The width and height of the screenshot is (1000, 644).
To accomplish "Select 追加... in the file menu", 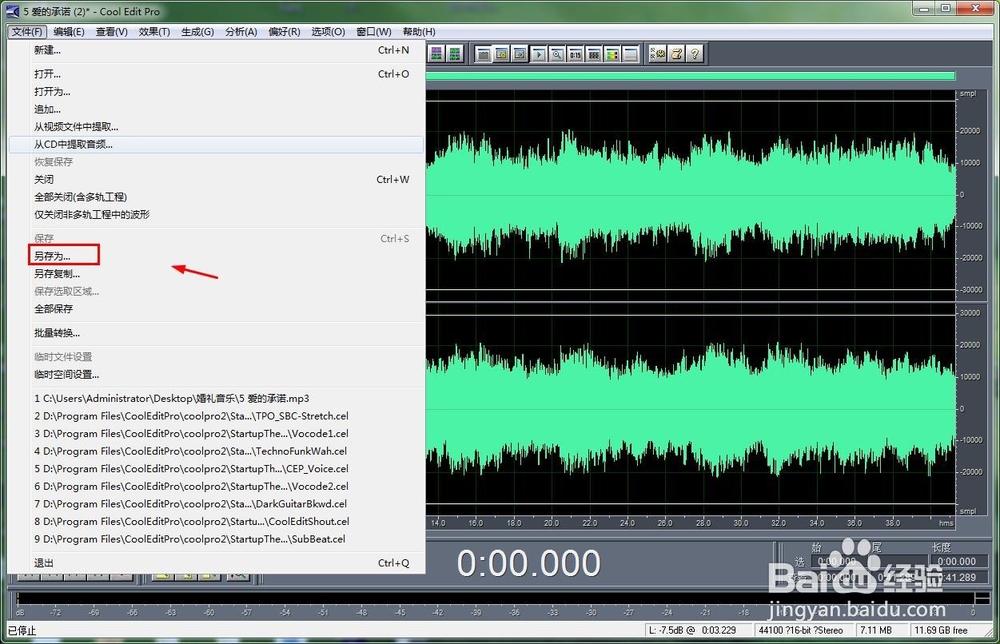I will [x=217, y=109].
